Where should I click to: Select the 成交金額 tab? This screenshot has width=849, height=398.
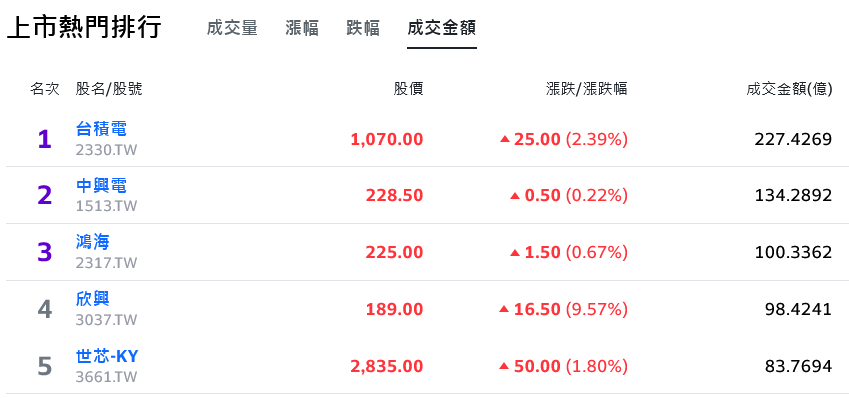[x=442, y=28]
